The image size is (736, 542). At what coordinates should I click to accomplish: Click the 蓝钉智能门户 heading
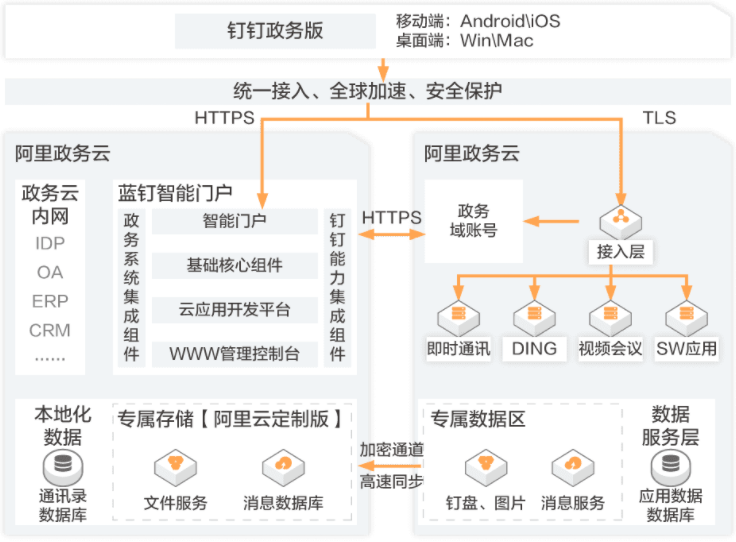[175, 193]
